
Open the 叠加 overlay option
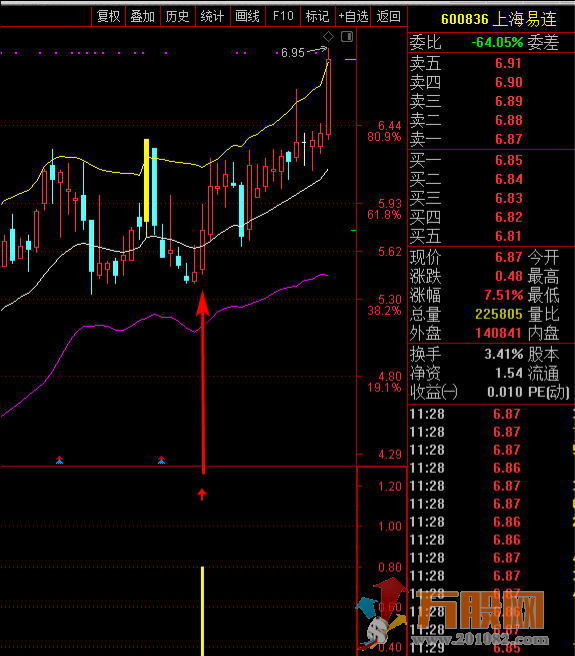tap(143, 16)
